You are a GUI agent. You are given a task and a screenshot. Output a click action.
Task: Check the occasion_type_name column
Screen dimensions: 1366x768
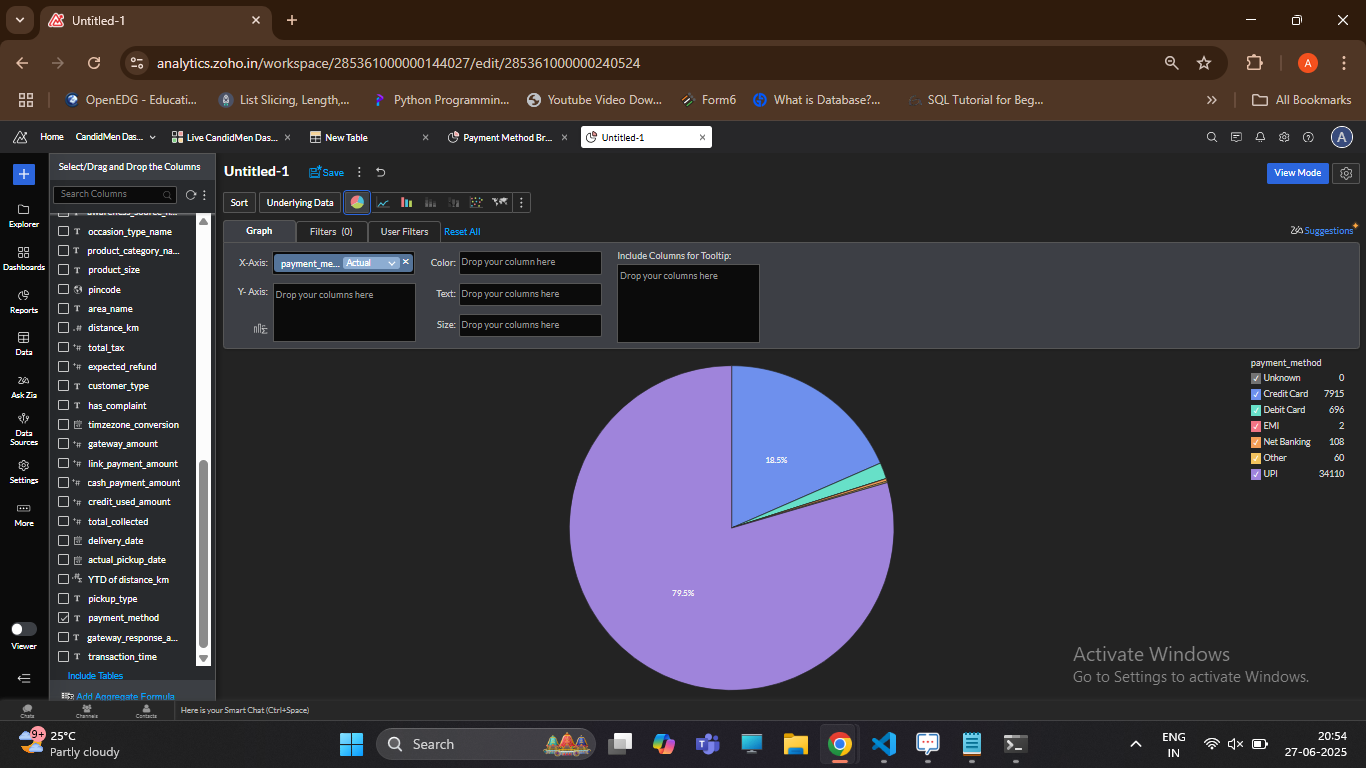point(64,231)
